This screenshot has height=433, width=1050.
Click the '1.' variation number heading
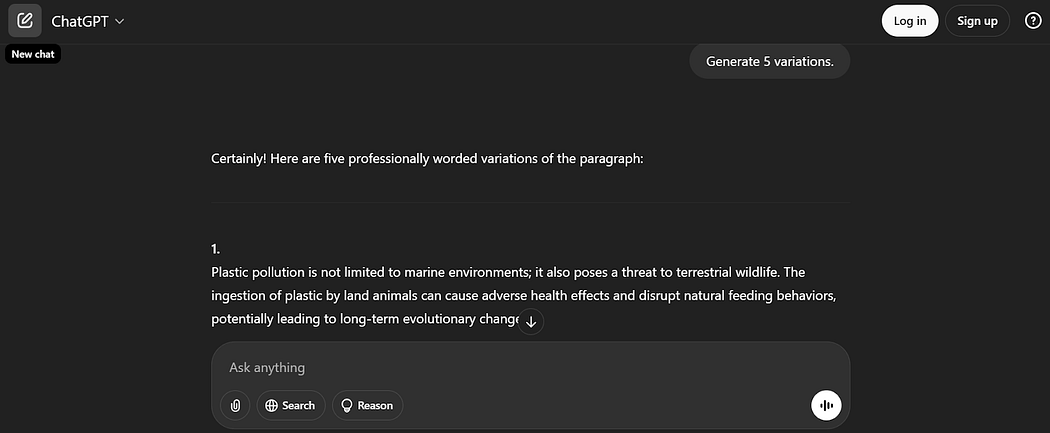[216, 249]
